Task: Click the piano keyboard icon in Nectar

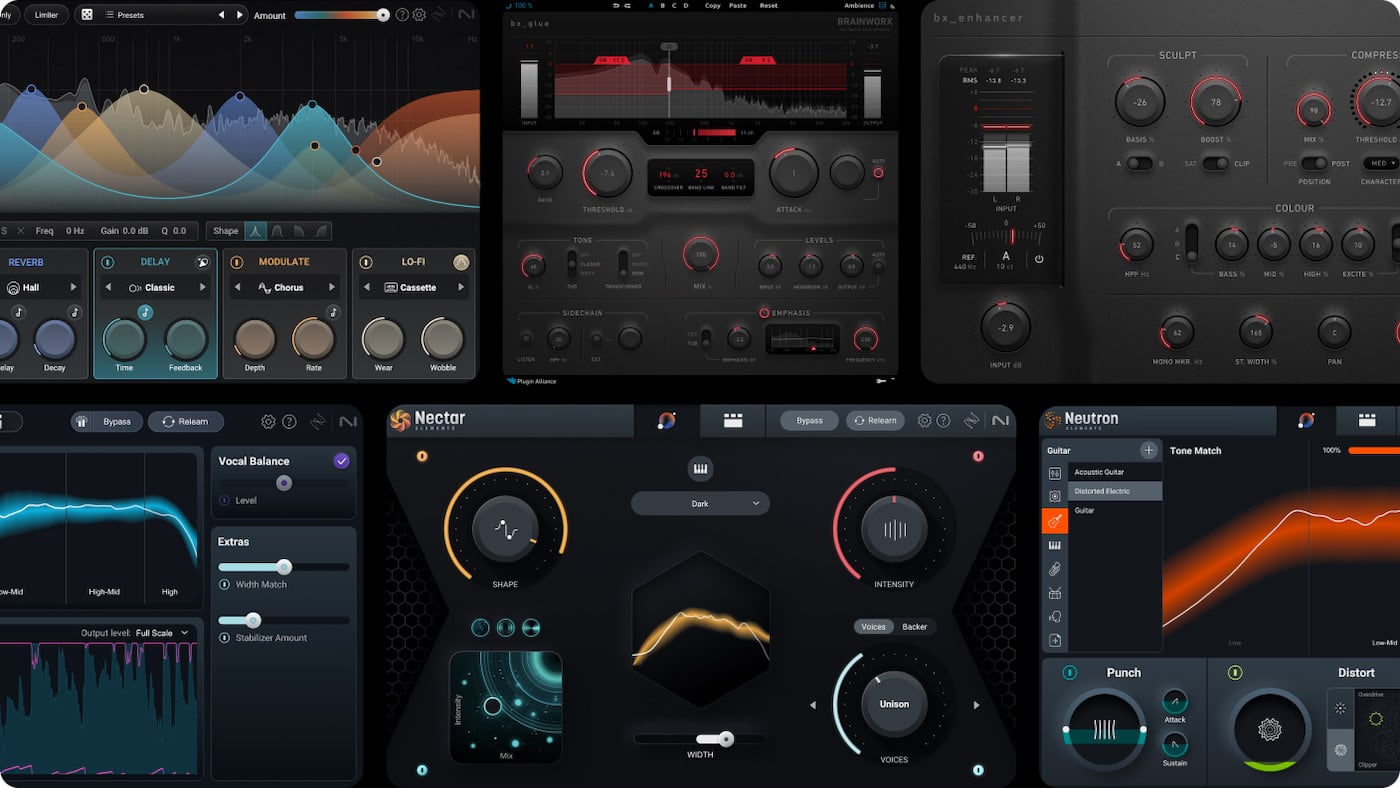Action: coord(700,469)
